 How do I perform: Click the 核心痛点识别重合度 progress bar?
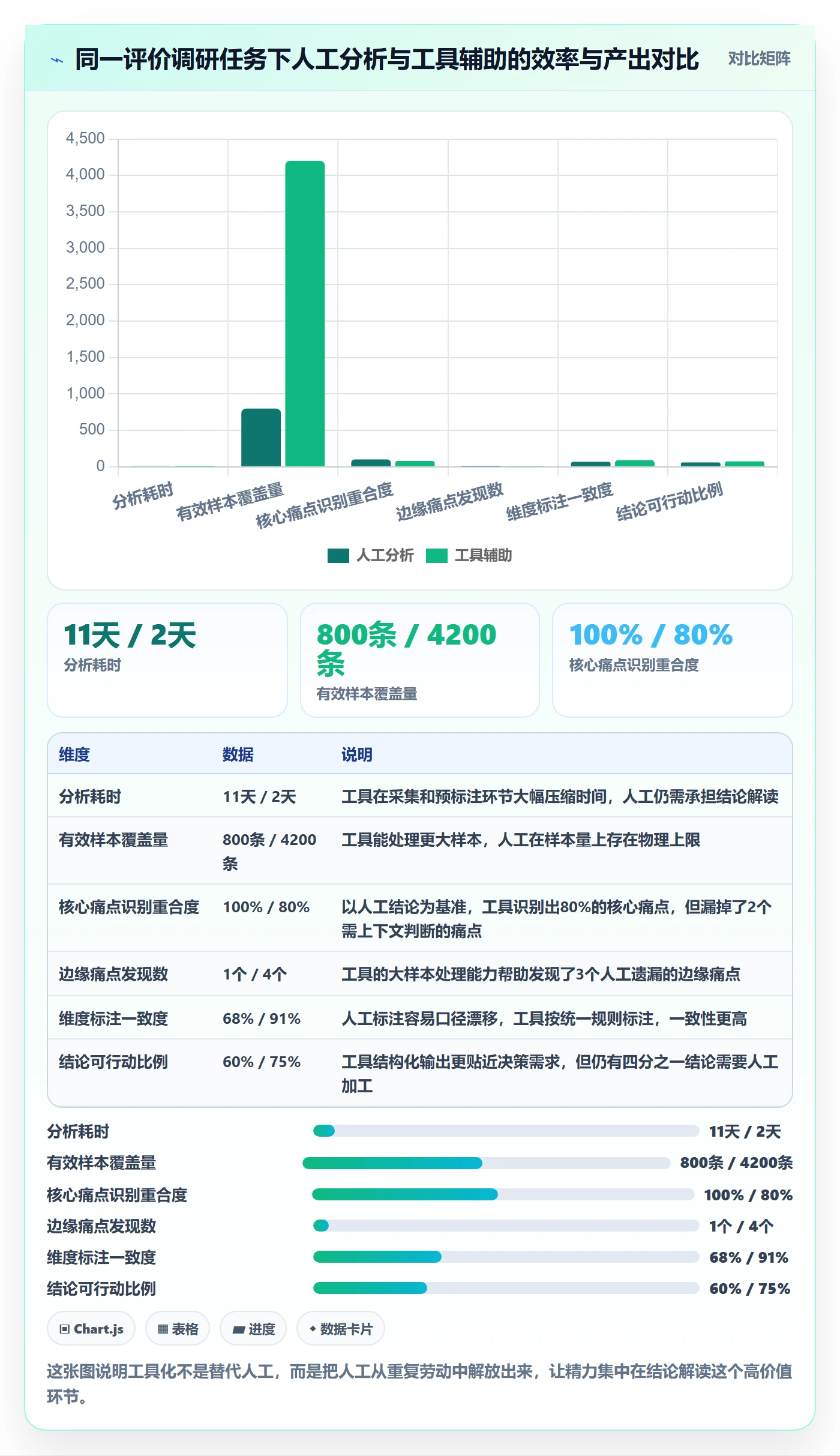503,1194
